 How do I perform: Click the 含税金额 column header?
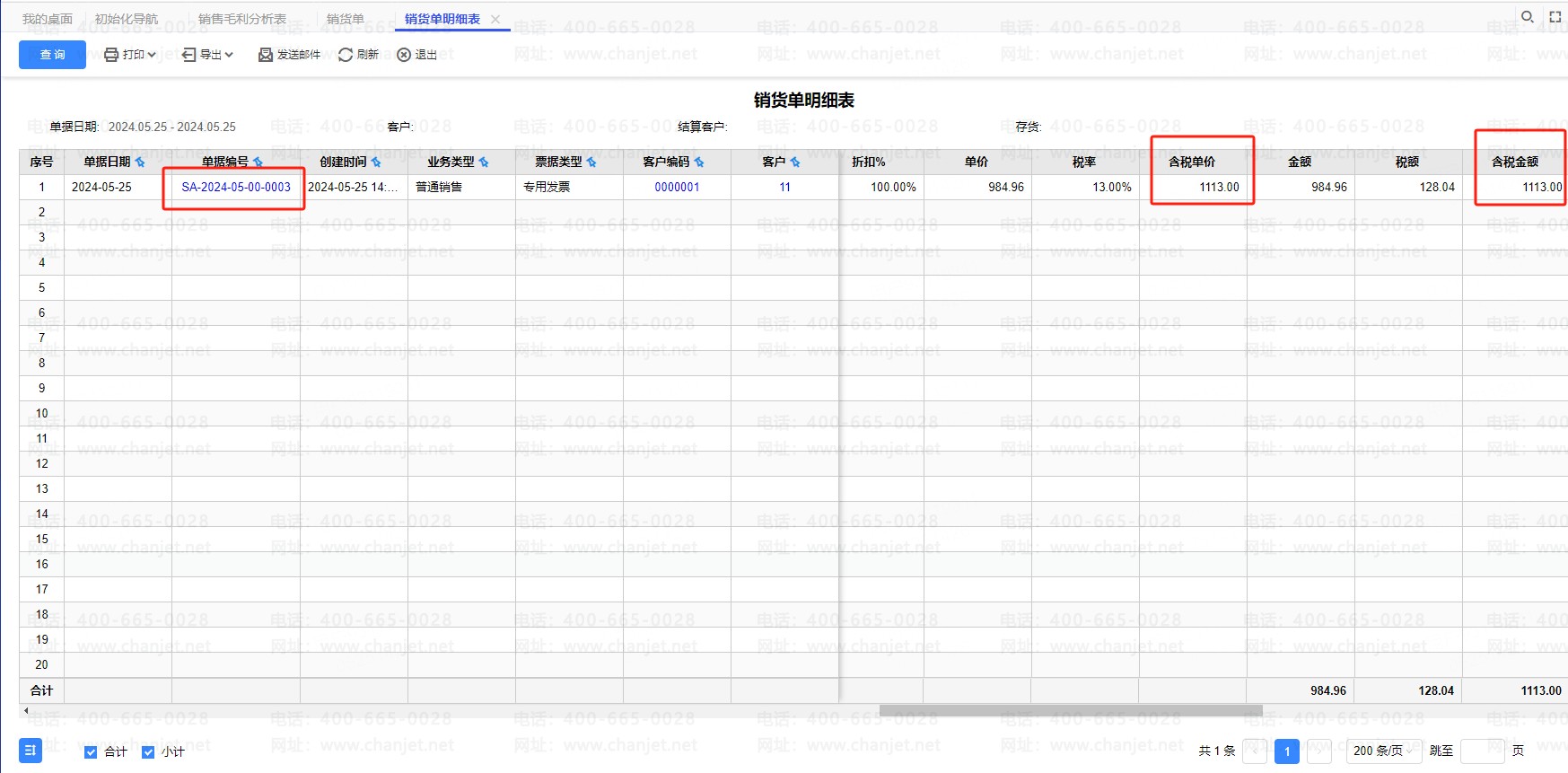point(1515,162)
